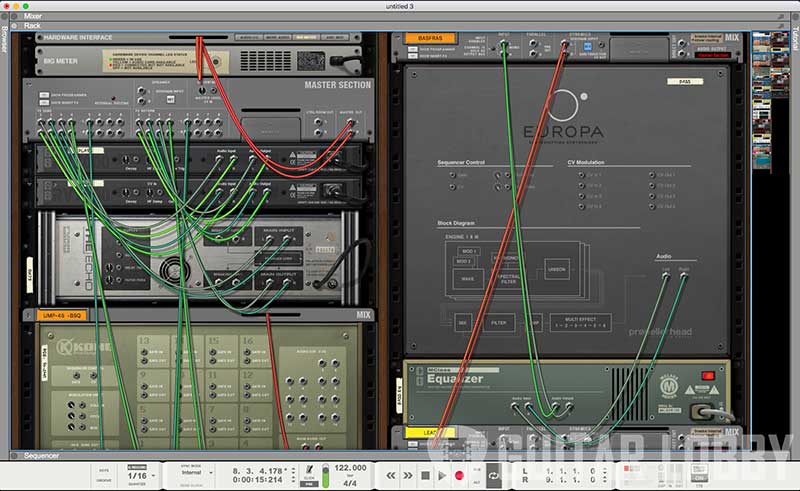
Task: Select the song position 8.3.4.178 display
Action: [x=258, y=471]
